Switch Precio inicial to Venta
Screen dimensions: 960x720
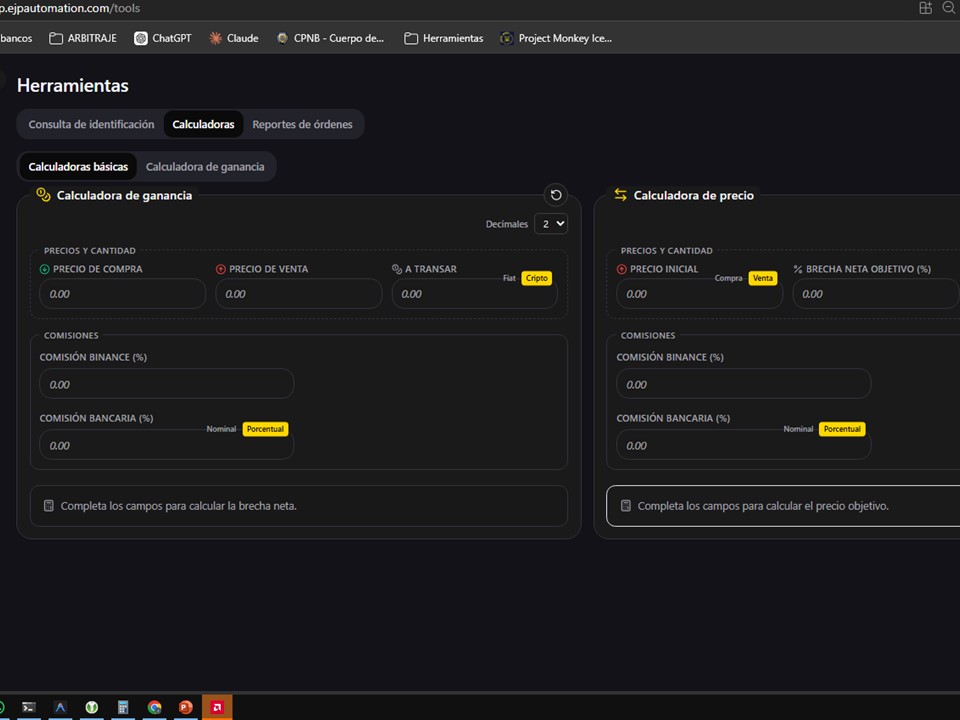click(762, 278)
